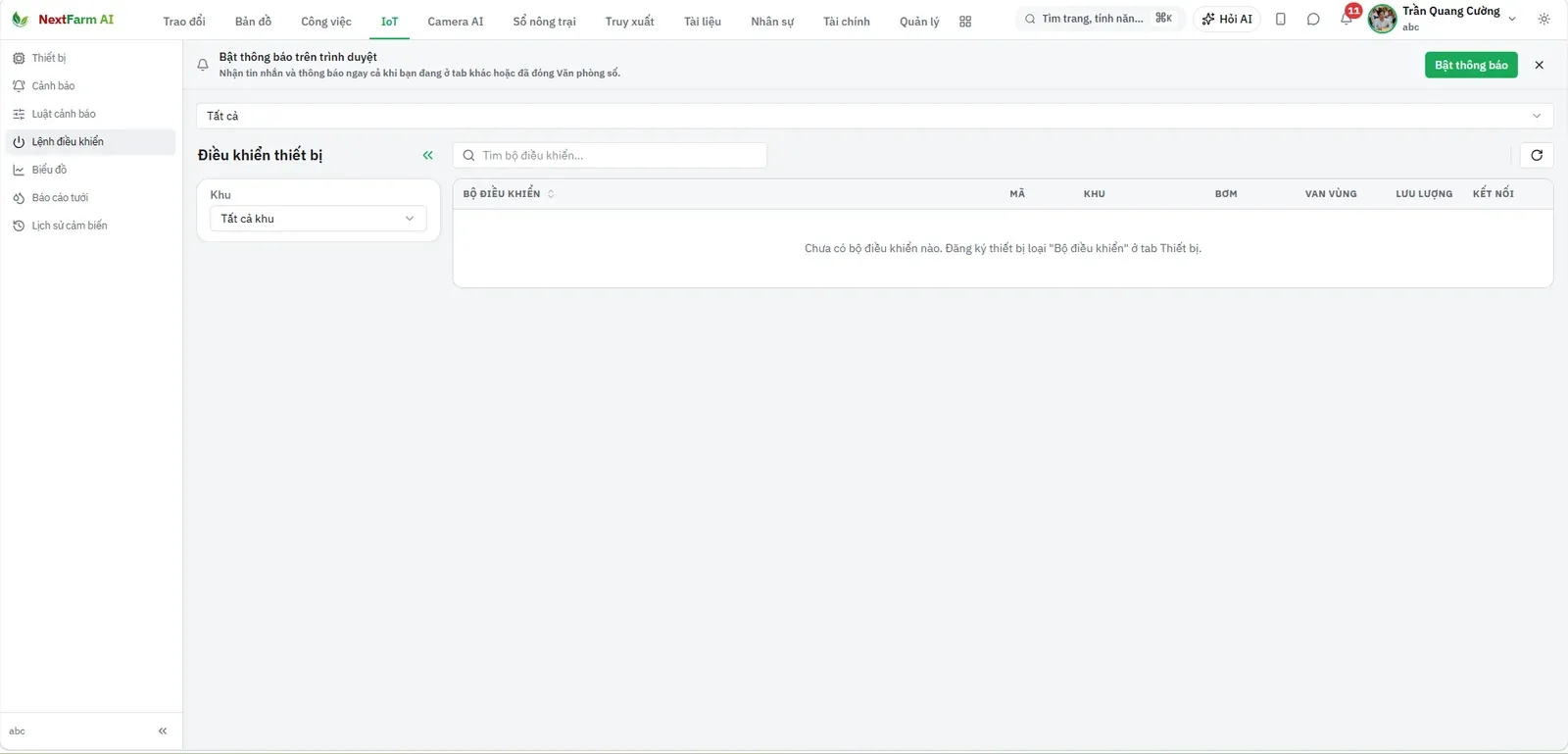This screenshot has width=1568, height=754.
Task: Collapse the device control filter panel
Action: pos(428,155)
